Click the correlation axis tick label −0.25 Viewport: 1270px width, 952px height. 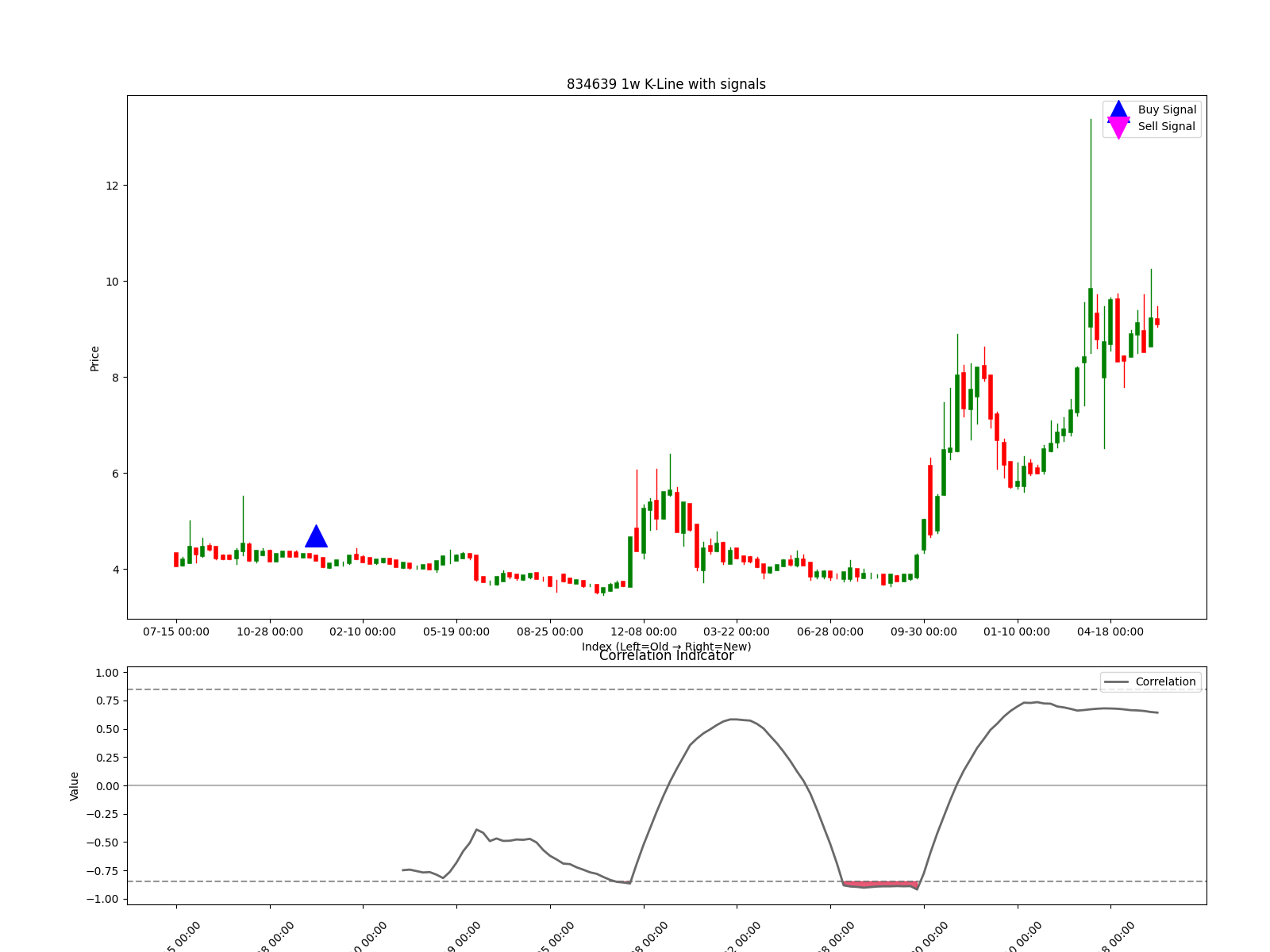(x=103, y=814)
